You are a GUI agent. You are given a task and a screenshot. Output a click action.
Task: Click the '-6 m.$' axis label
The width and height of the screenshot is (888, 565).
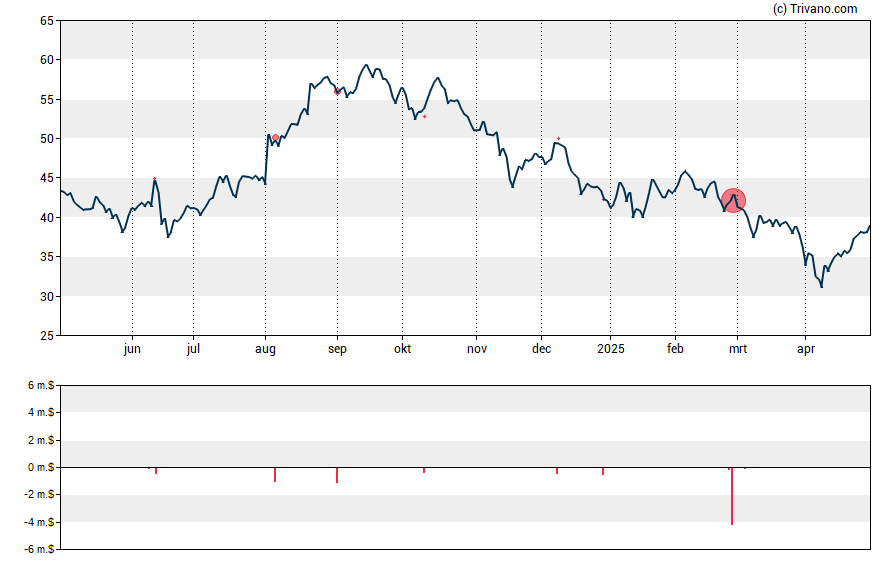click(x=39, y=550)
